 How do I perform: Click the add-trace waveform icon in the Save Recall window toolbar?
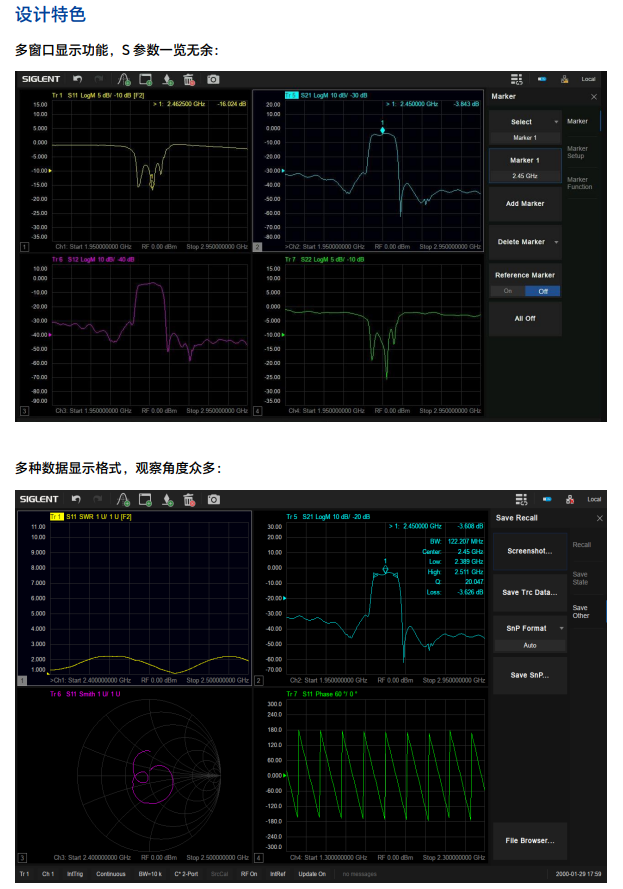click(122, 499)
